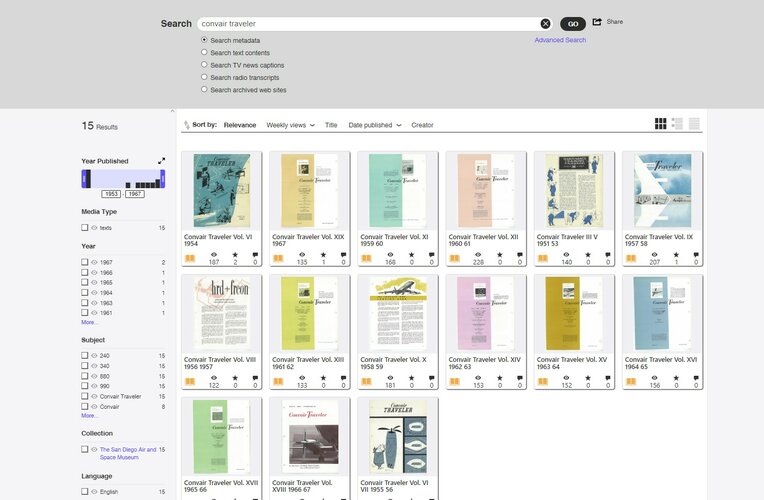Click the book icon on Vol. XV 1963 64
Image resolution: width=764 pixels, height=500 pixels.
pos(542,381)
